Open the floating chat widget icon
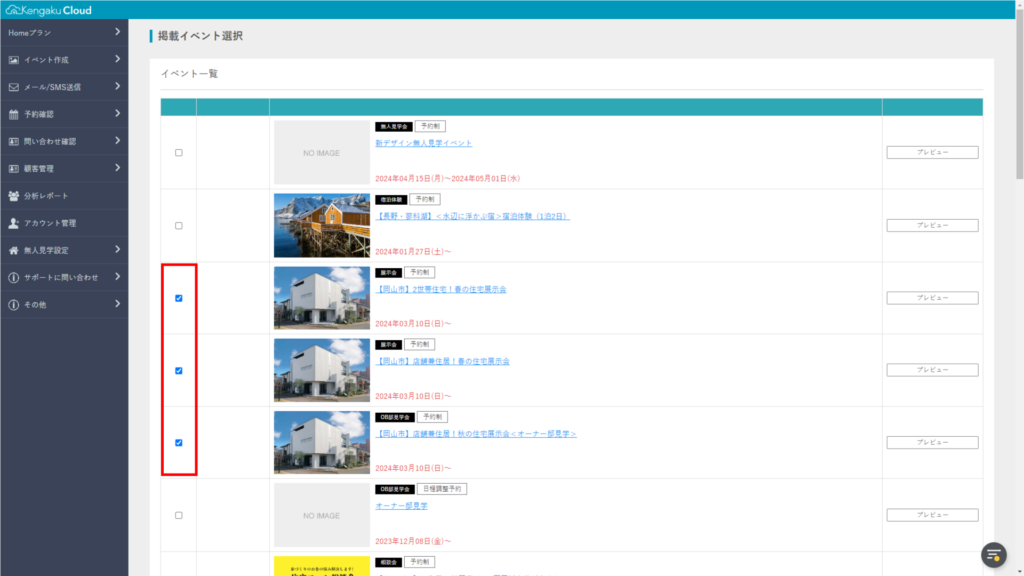The image size is (1024, 576). [x=993, y=555]
